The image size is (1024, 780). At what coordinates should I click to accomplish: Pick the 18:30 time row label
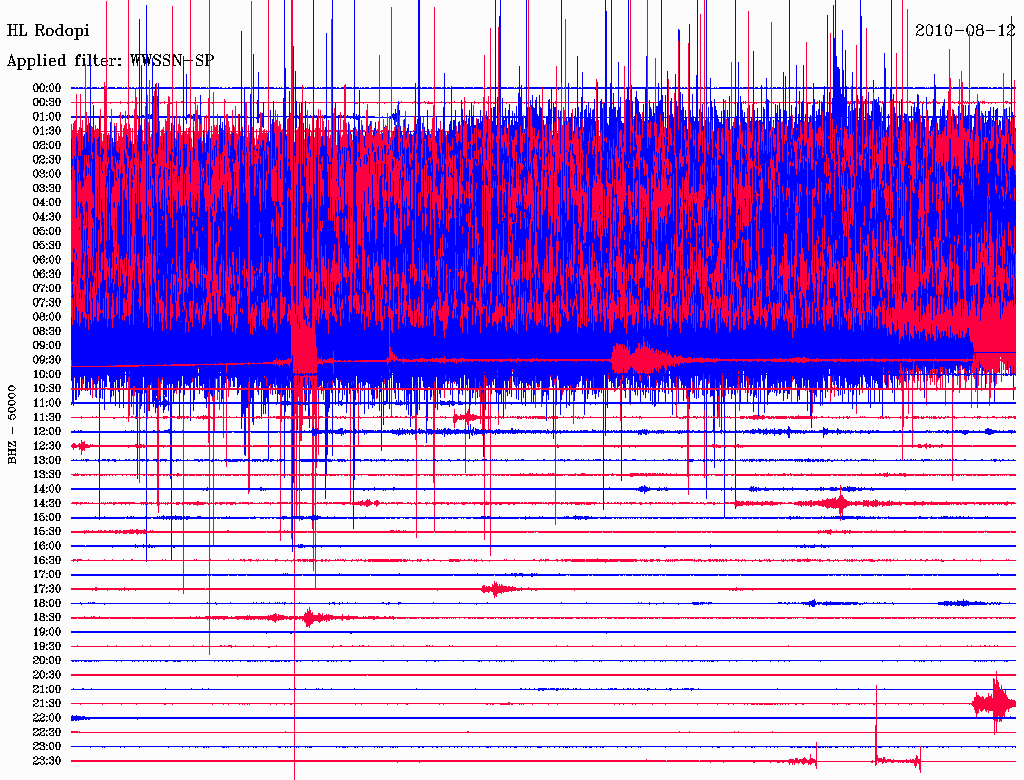point(47,618)
